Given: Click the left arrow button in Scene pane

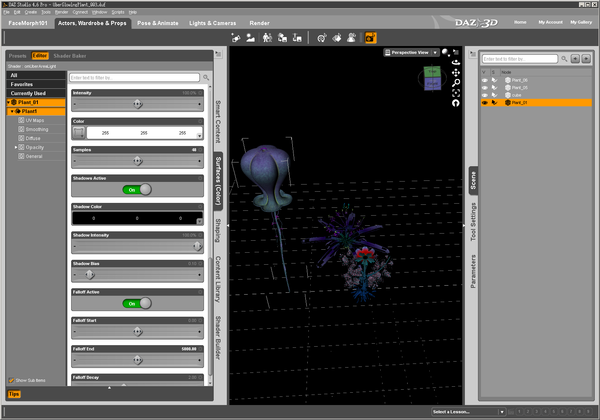Looking at the screenshot, I should [x=575, y=59].
